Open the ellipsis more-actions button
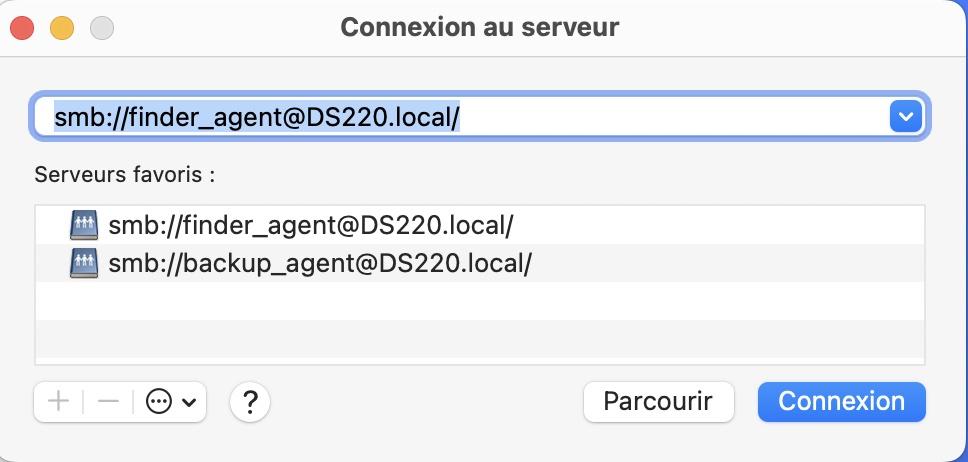Image resolution: width=968 pixels, height=462 pixels. pyautogui.click(x=158, y=402)
